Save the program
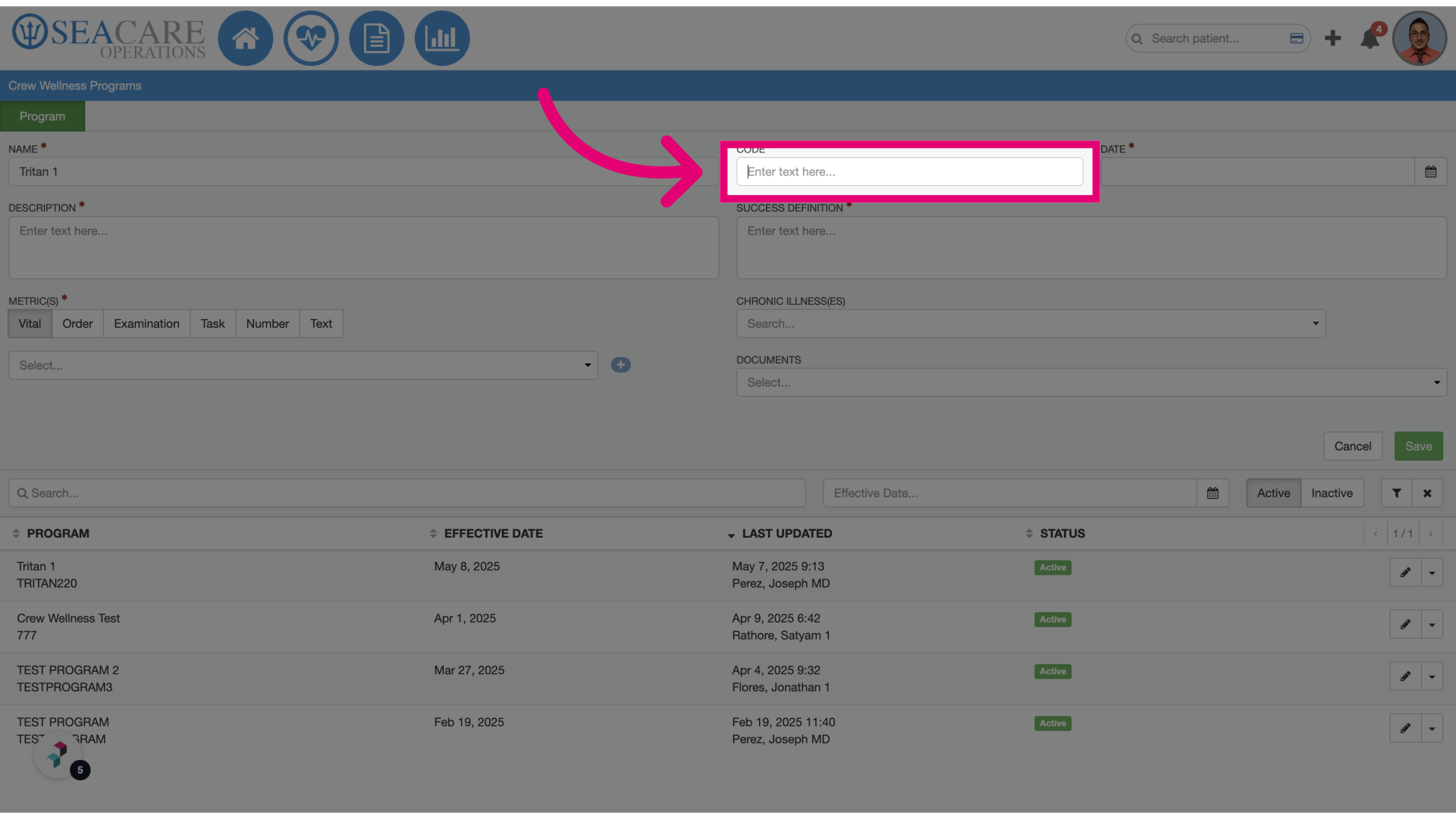1456x819 pixels. click(1418, 447)
